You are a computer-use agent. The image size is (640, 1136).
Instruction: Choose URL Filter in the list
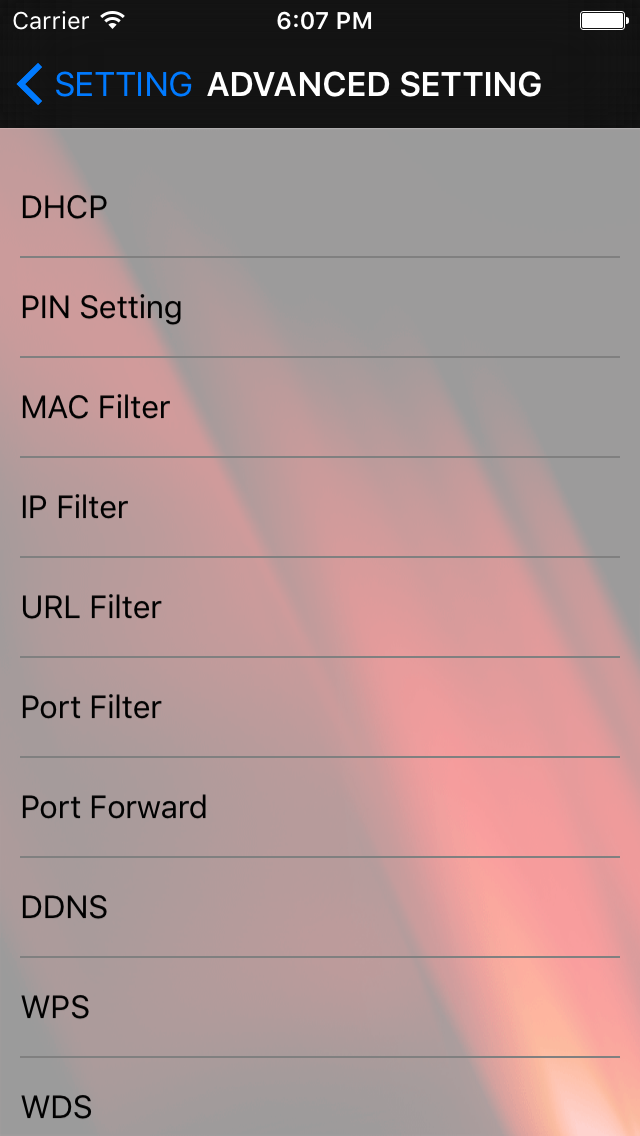(320, 607)
